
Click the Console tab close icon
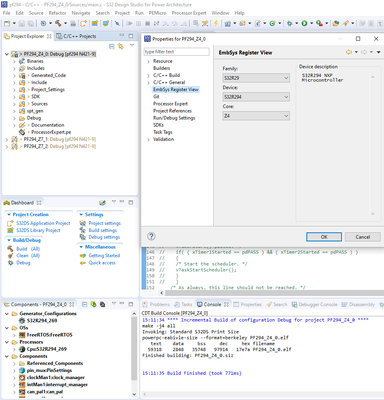pos(226,304)
